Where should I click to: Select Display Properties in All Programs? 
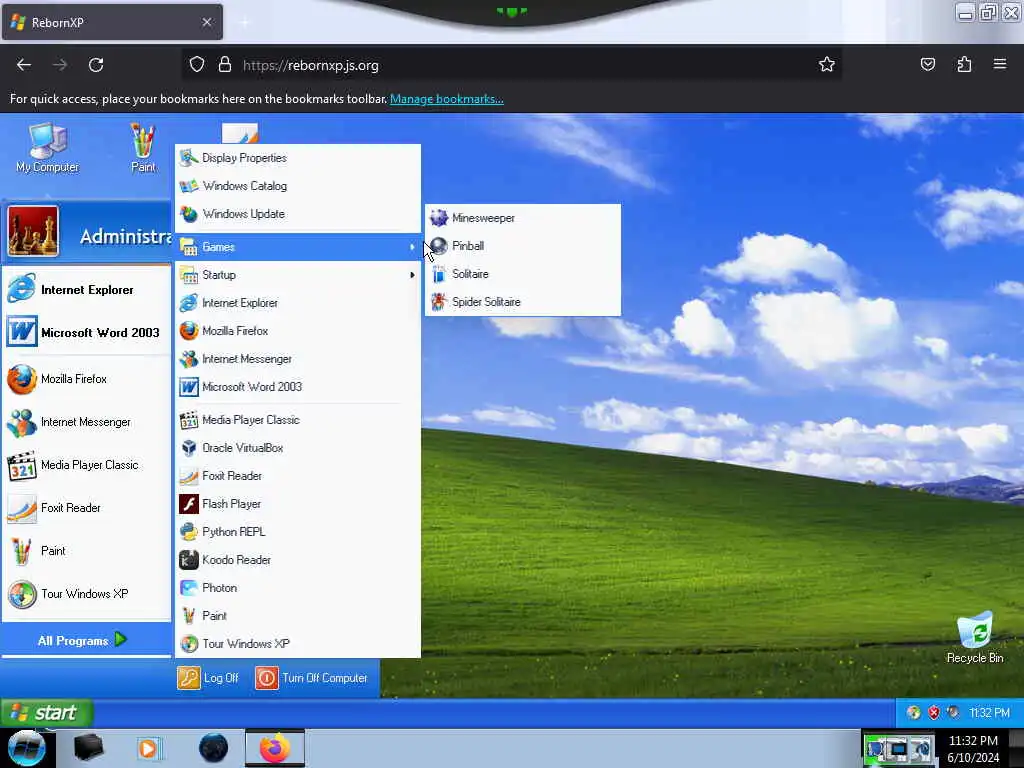pyautogui.click(x=298, y=158)
